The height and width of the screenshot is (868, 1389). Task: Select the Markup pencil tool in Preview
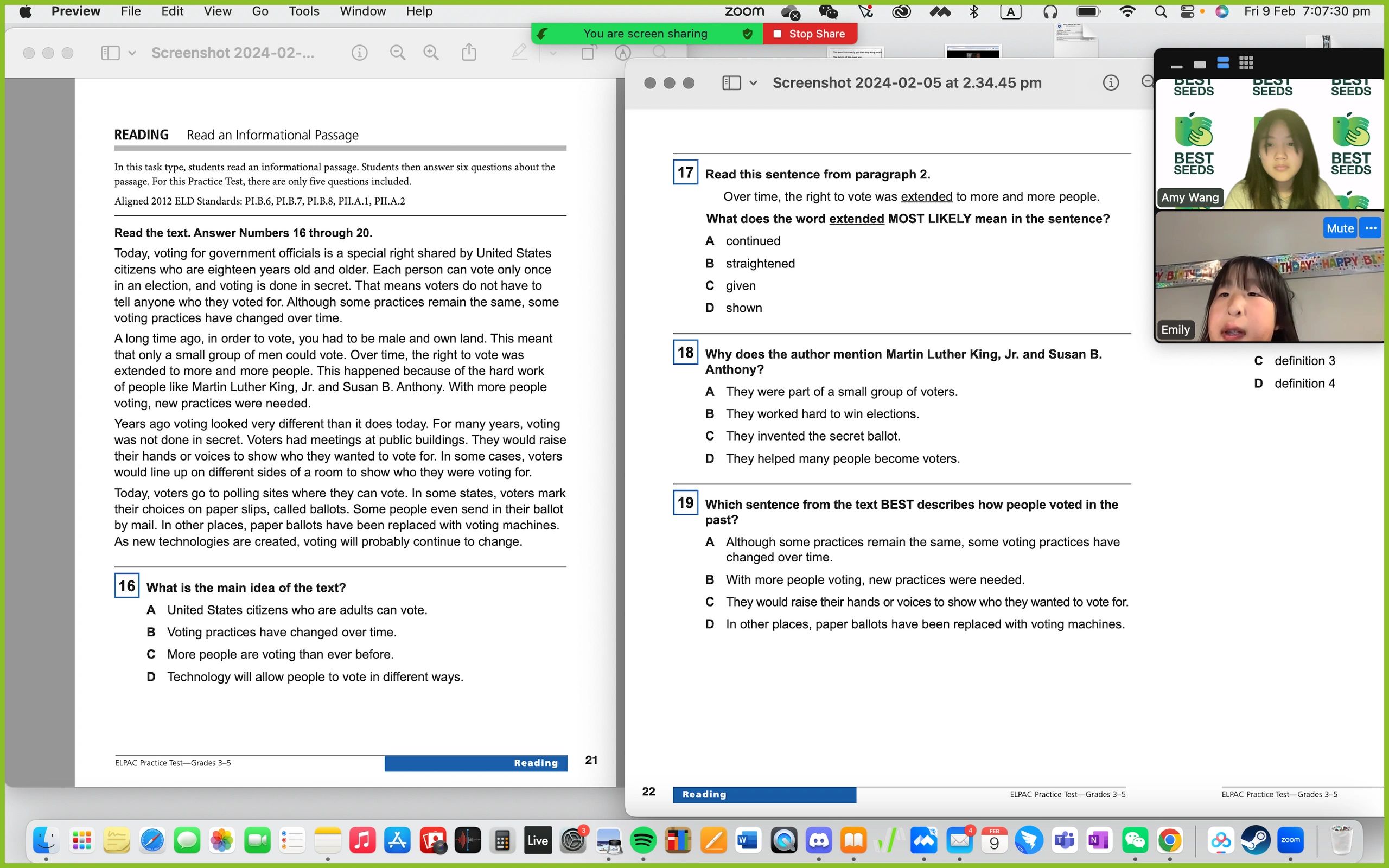coord(519,52)
